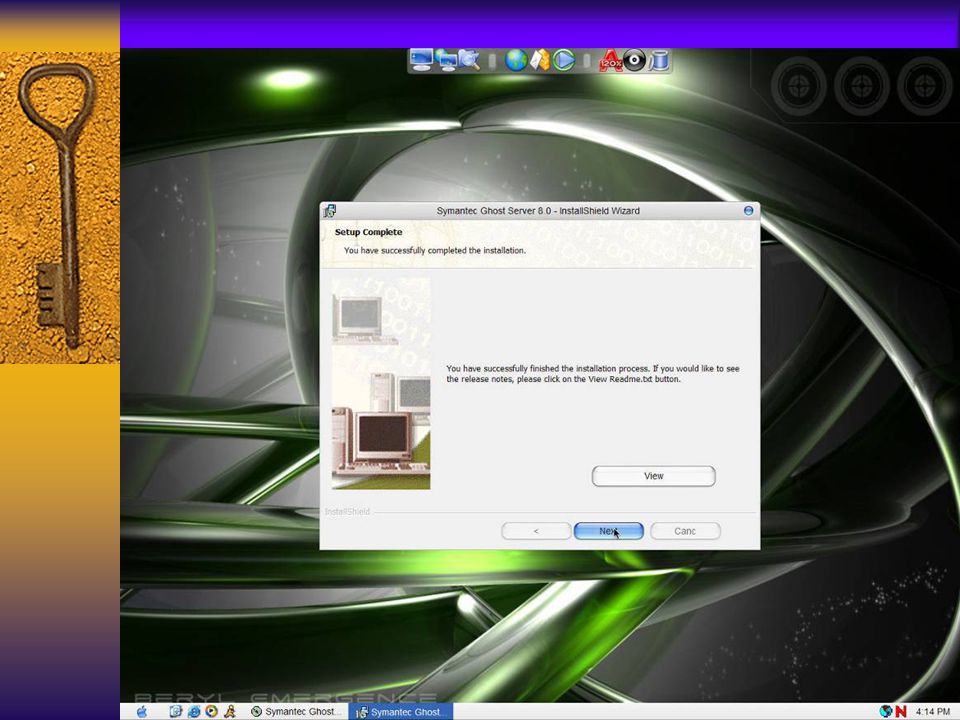
Task: Open the mail envelope dock icon
Action: (x=539, y=61)
